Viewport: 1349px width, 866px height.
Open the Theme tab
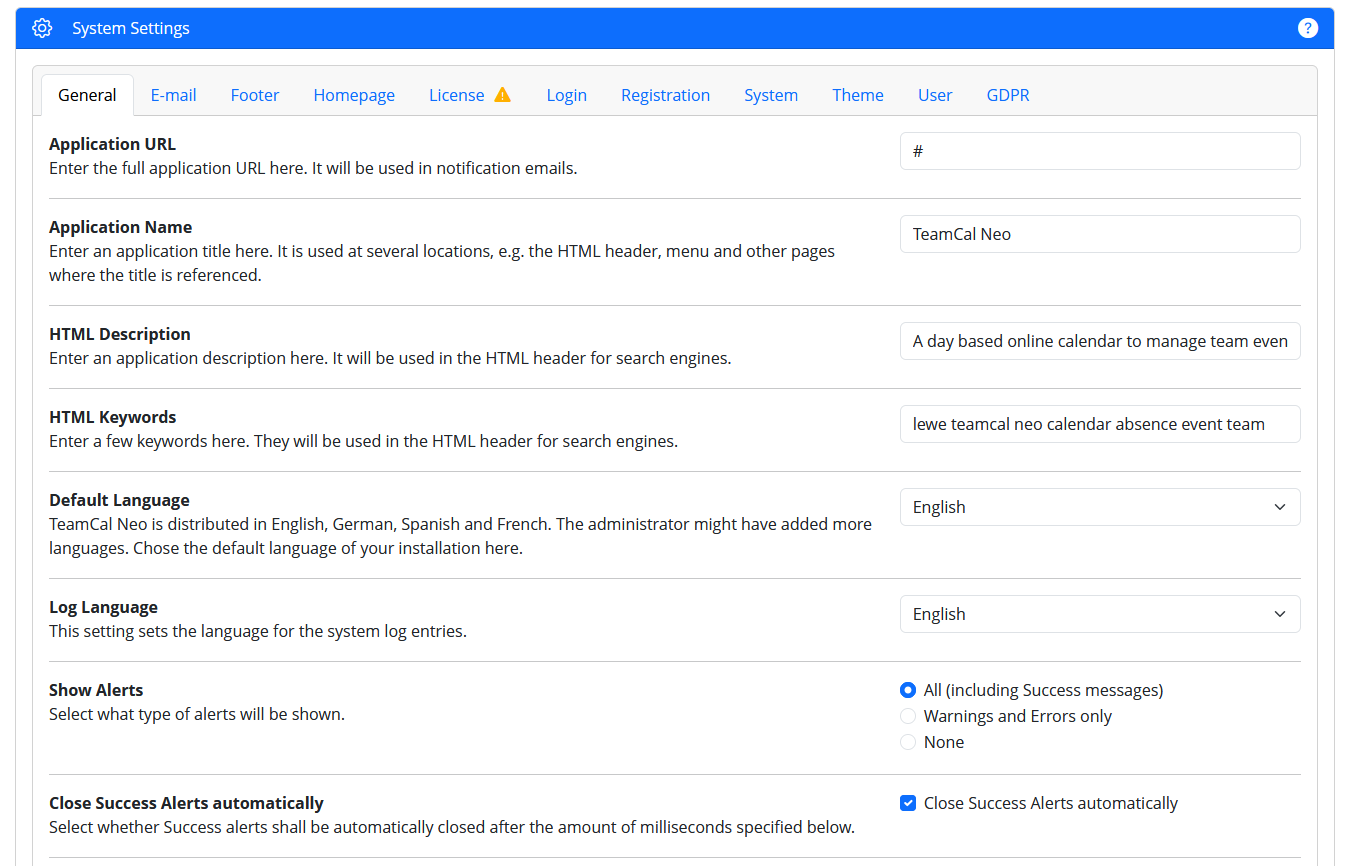pyautogui.click(x=857, y=95)
